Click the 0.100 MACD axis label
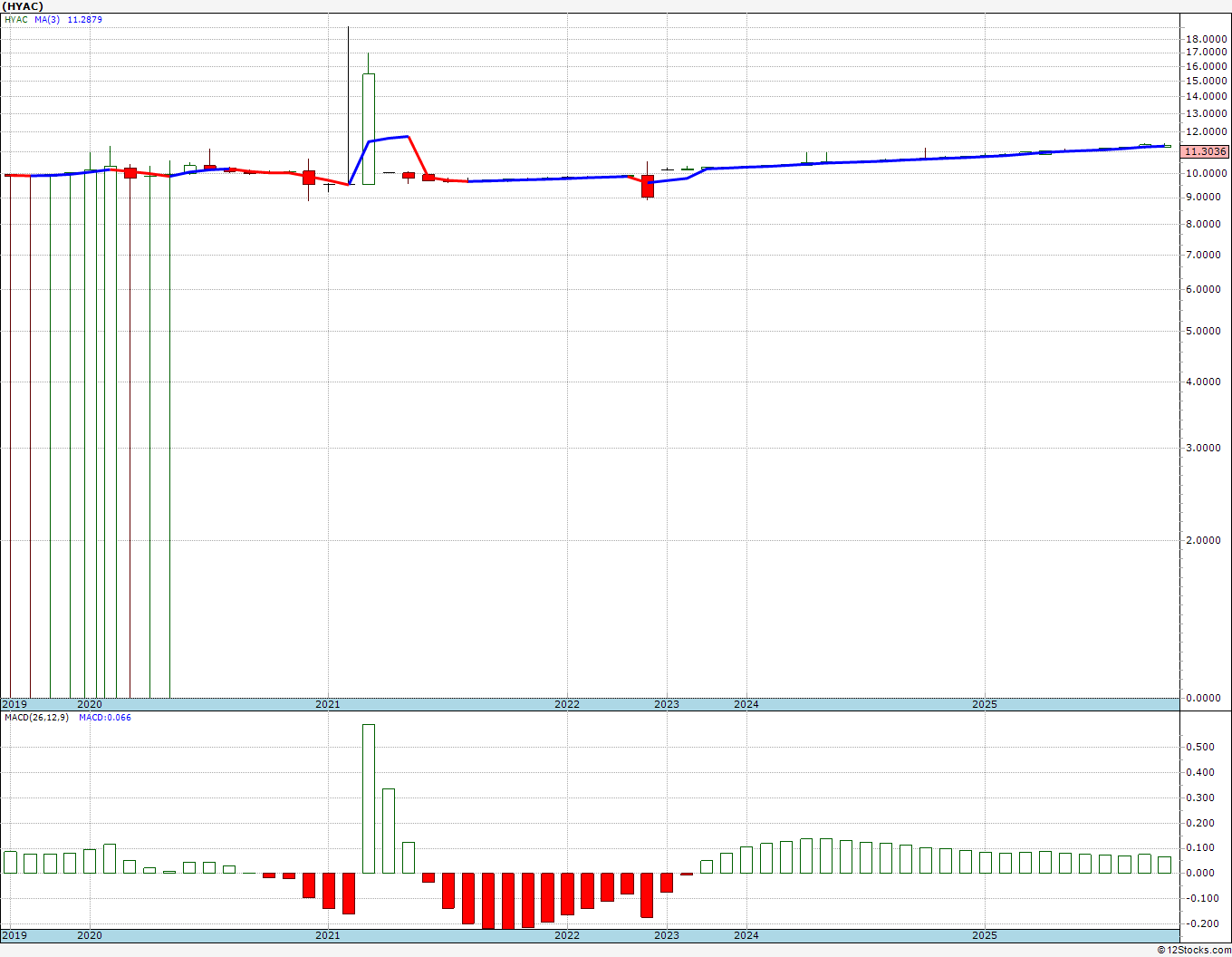Screen dimensions: 1232x957 click(x=1200, y=848)
